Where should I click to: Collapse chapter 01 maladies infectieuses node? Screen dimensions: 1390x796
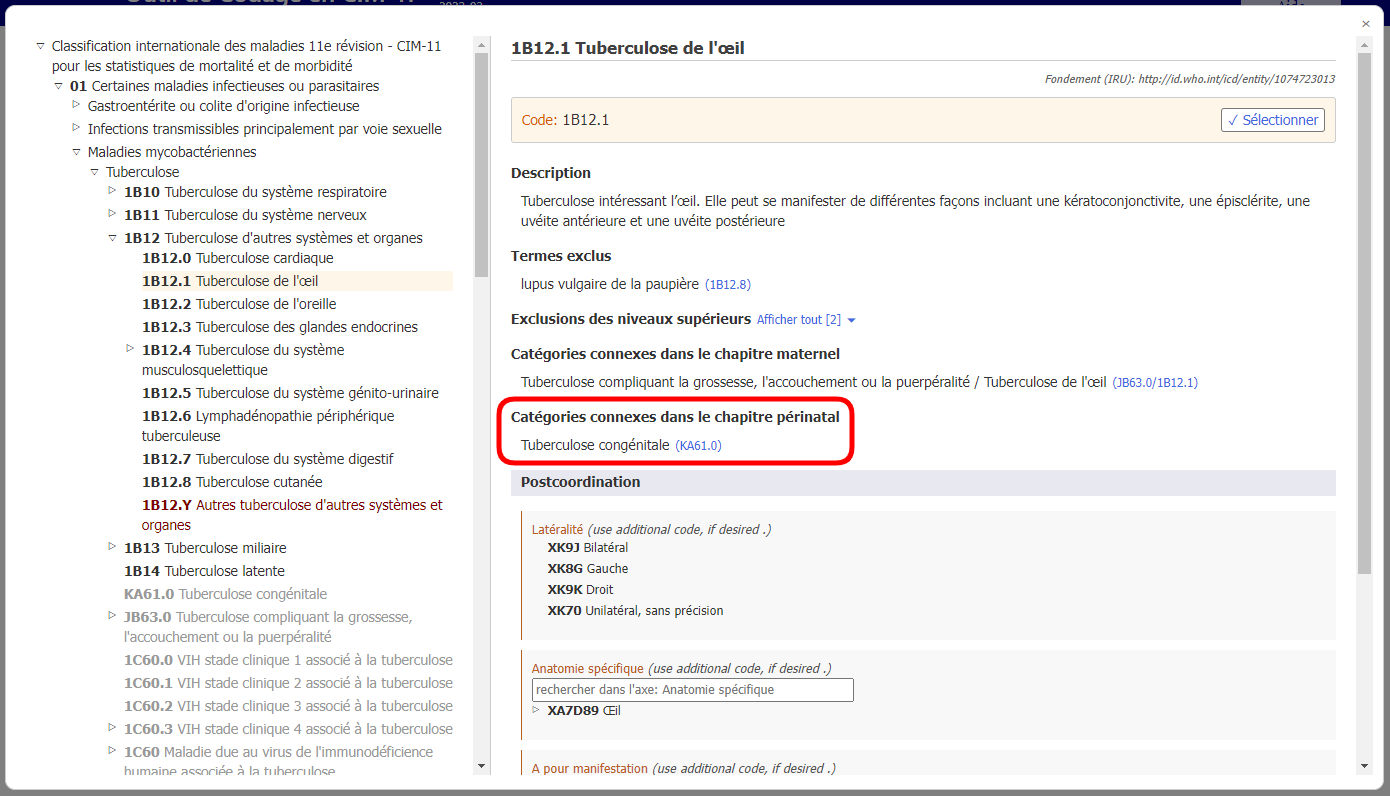[x=58, y=86]
